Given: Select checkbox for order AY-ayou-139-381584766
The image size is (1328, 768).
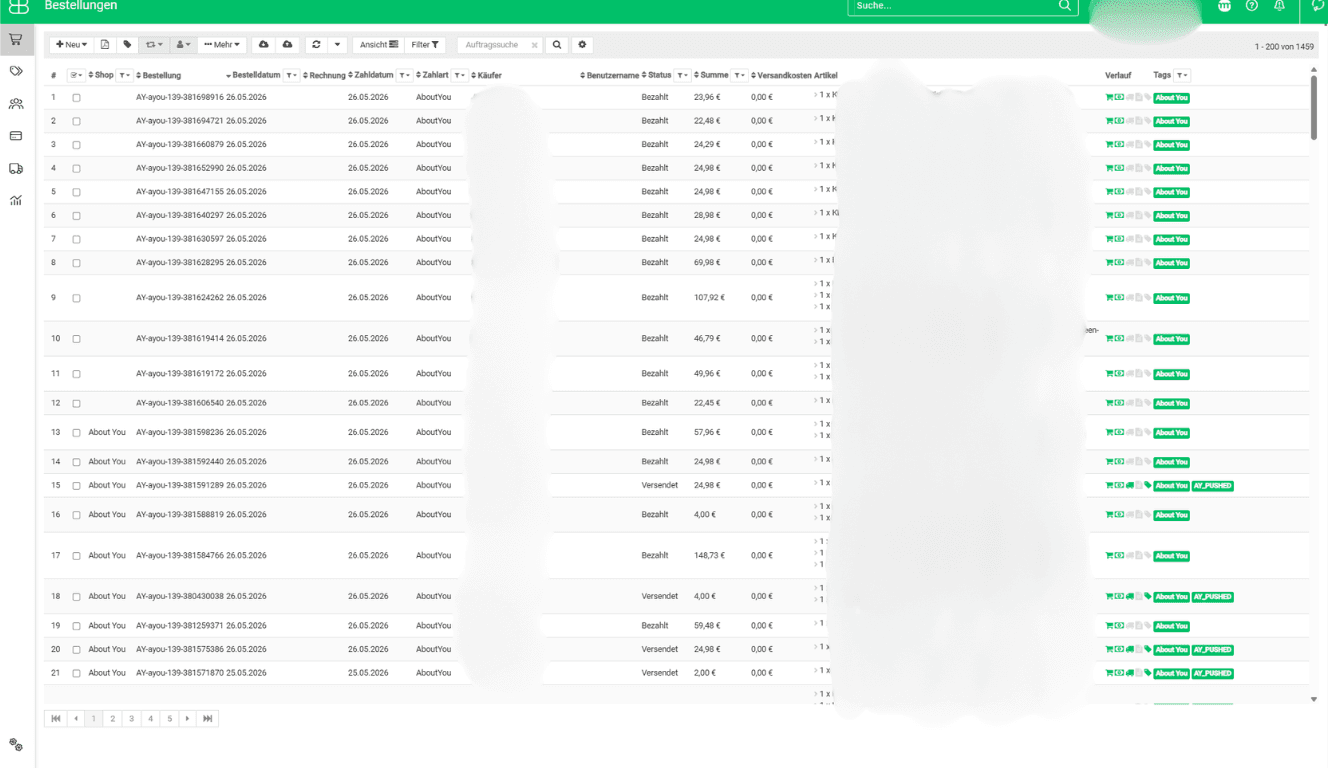Looking at the screenshot, I should (x=76, y=556).
